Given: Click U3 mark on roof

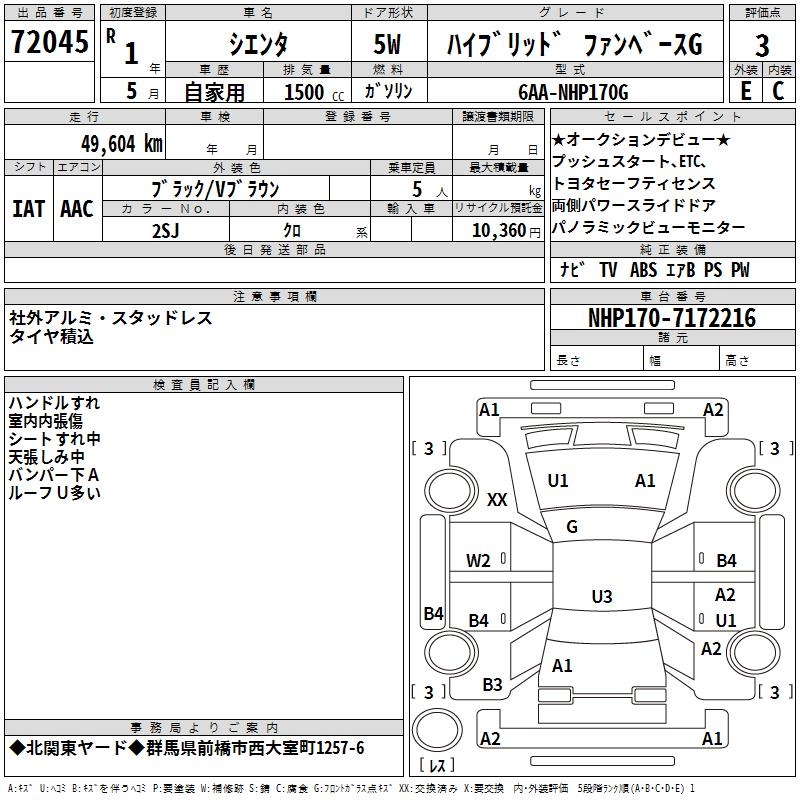Looking at the screenshot, I should point(602,596).
